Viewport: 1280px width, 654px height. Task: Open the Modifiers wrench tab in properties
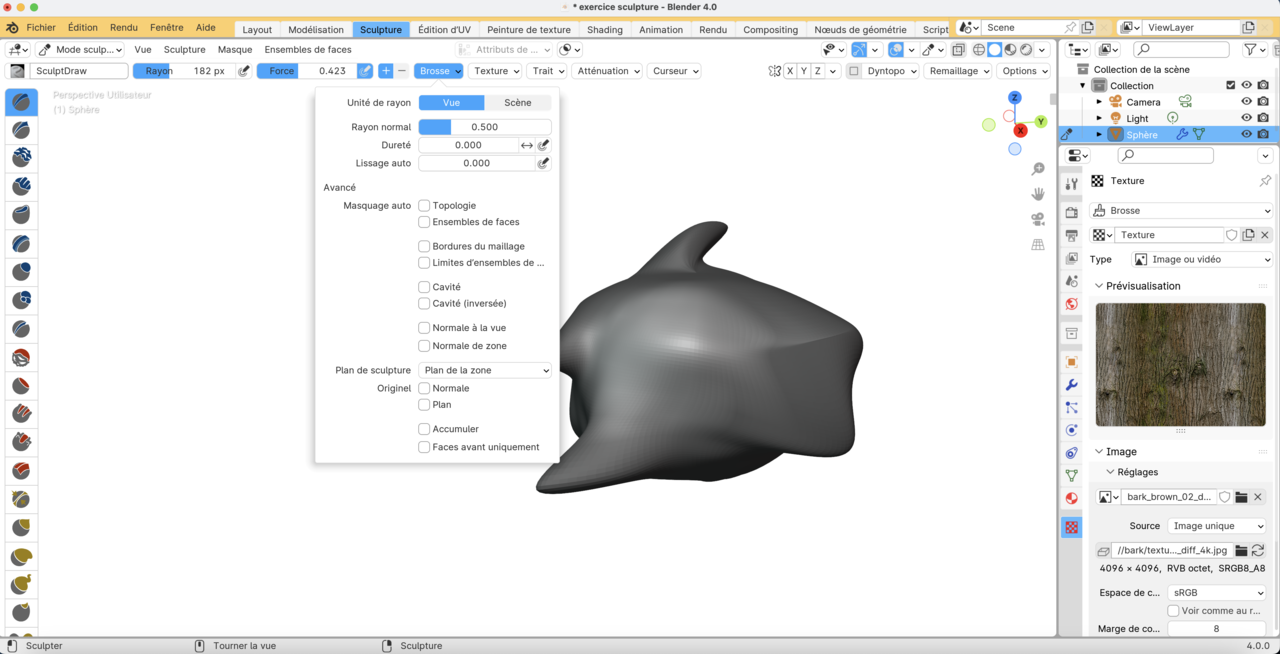1071,385
